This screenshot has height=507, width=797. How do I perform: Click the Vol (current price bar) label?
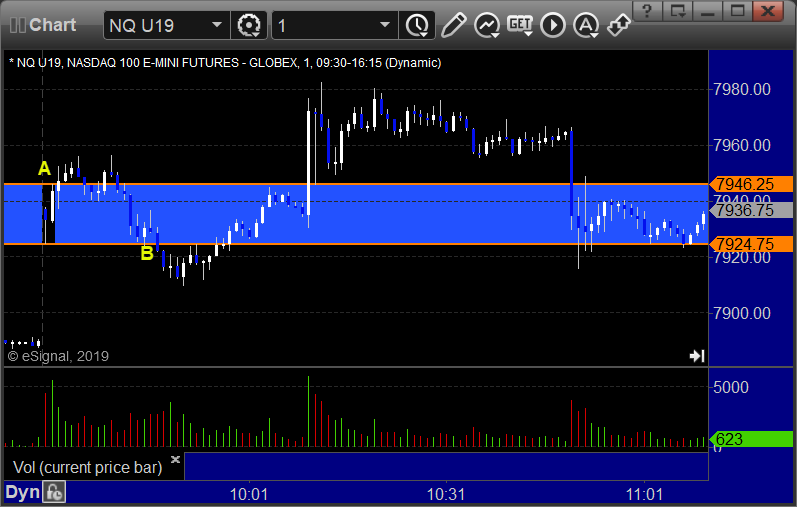[x=87, y=467]
